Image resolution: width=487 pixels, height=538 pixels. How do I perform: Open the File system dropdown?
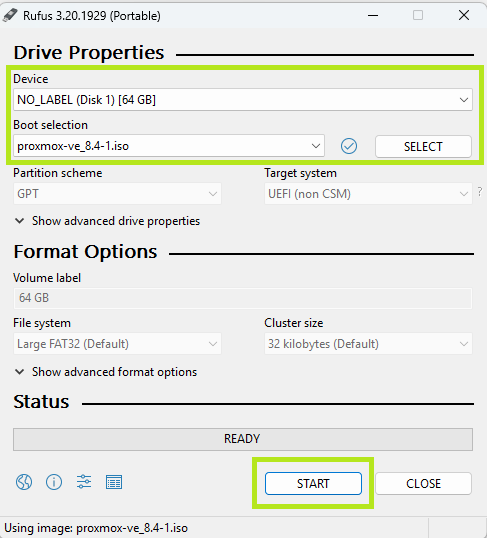click(117, 343)
